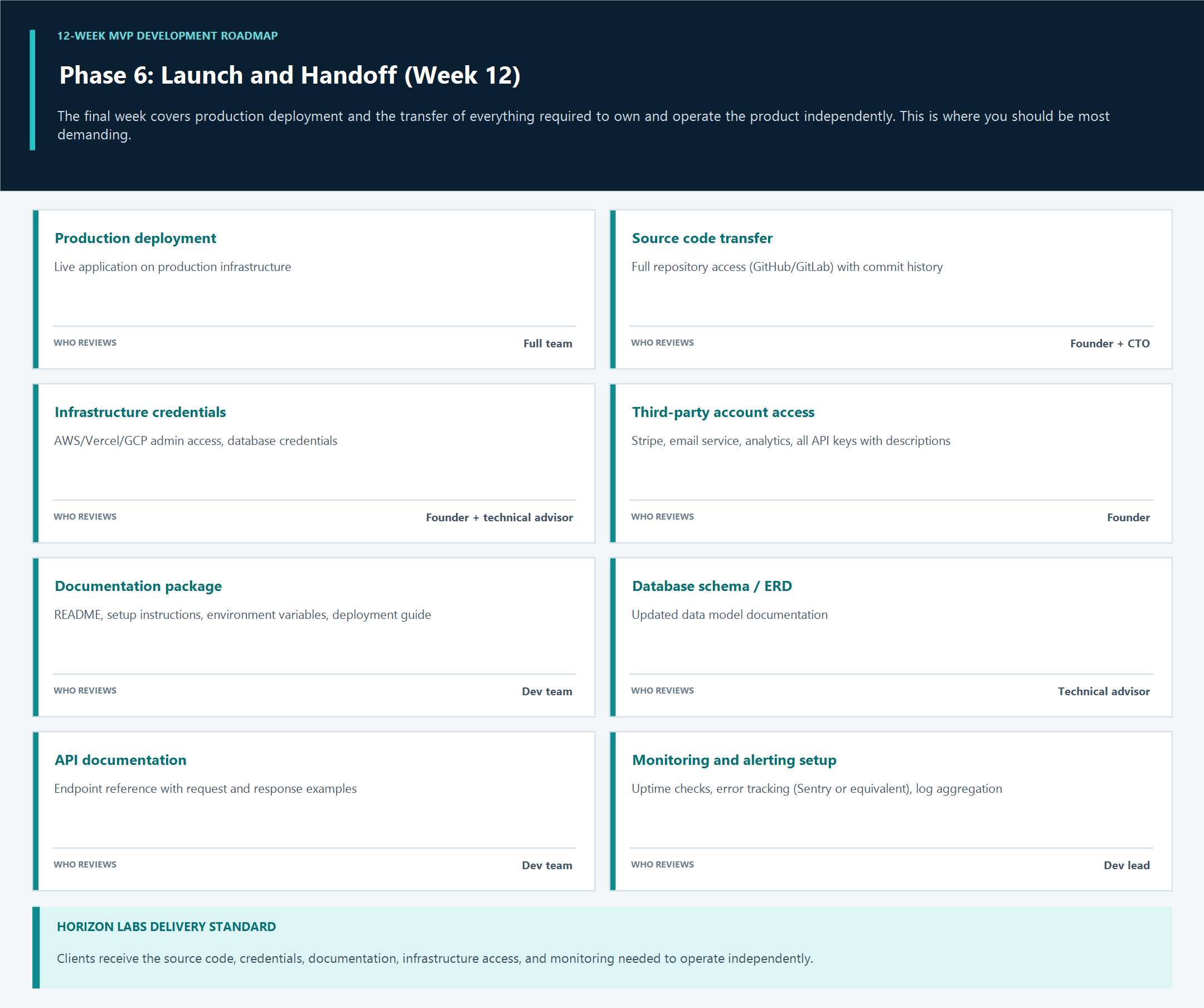
Task: Select "Endpoint reference with request and response examples"
Action: 205,788
